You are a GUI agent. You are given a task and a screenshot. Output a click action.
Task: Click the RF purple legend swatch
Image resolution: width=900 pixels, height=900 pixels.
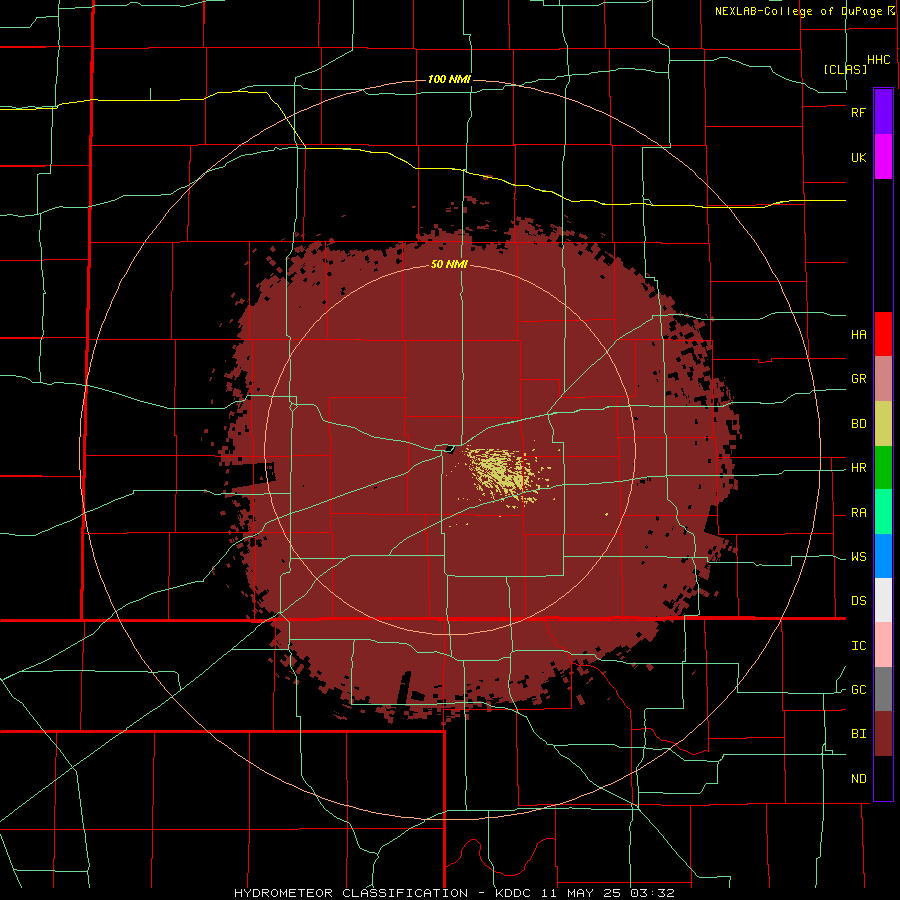[x=883, y=111]
